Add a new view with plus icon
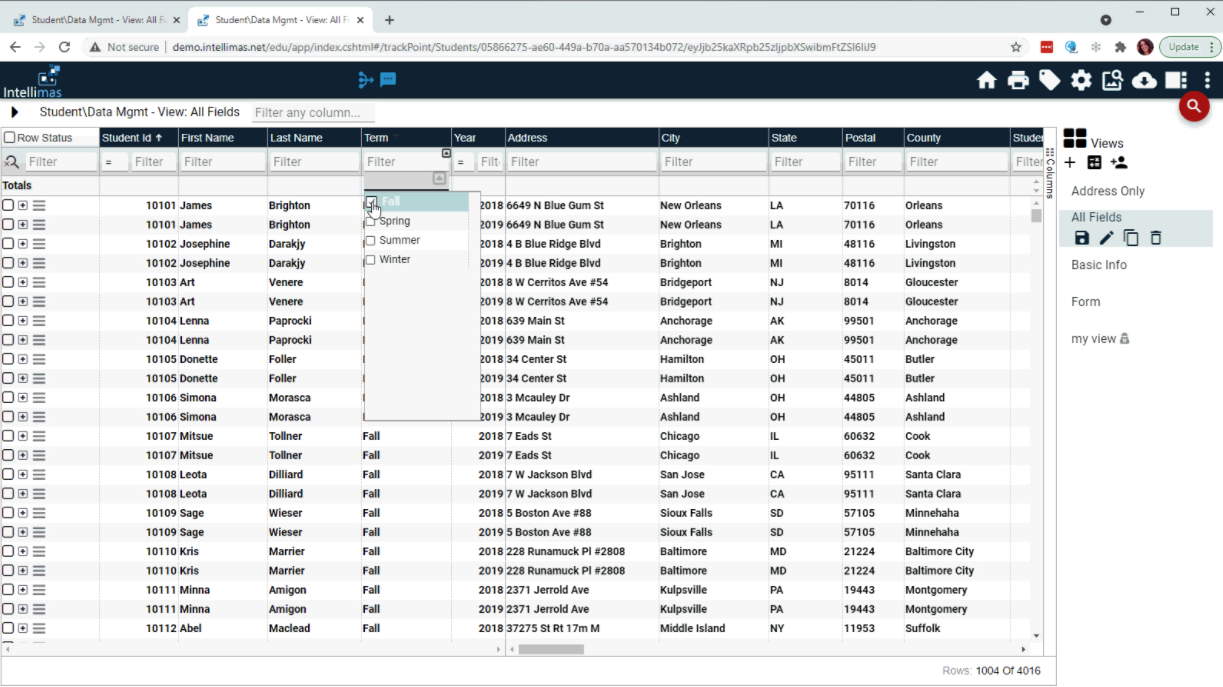The width and height of the screenshot is (1223, 687). (x=1070, y=162)
